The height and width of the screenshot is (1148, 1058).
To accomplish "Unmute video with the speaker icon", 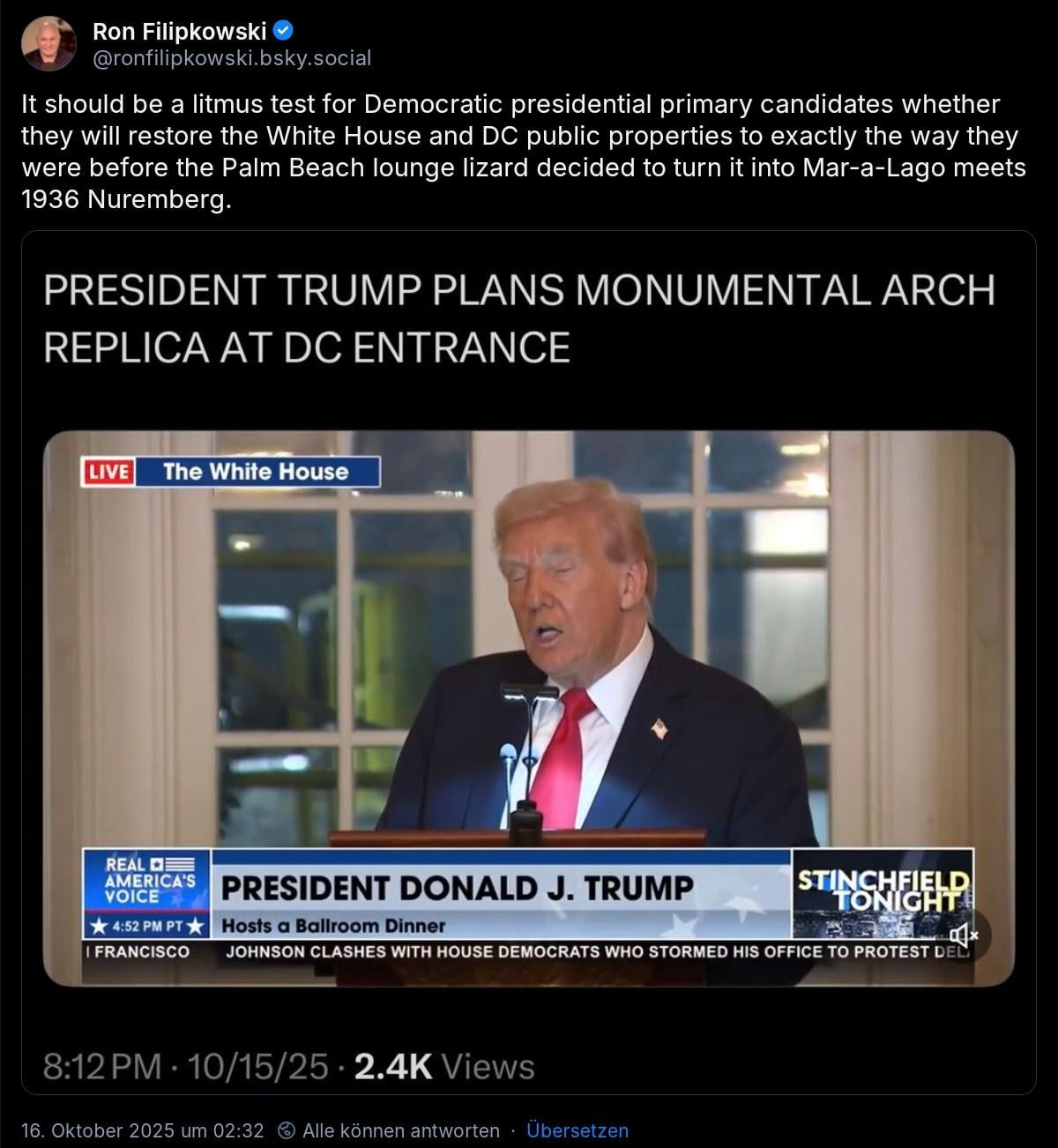I will [x=963, y=935].
